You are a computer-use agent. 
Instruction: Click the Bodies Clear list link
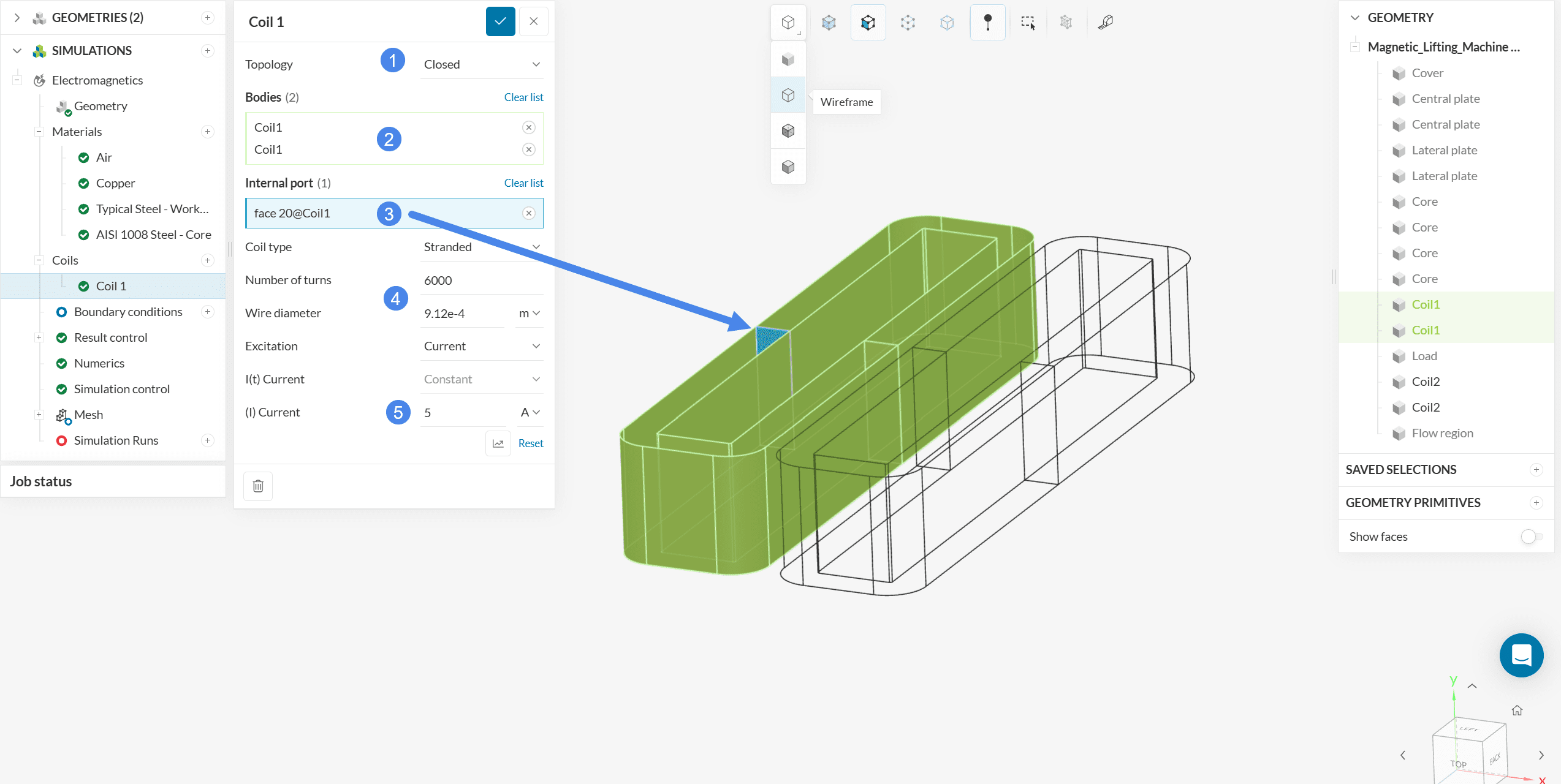click(523, 97)
